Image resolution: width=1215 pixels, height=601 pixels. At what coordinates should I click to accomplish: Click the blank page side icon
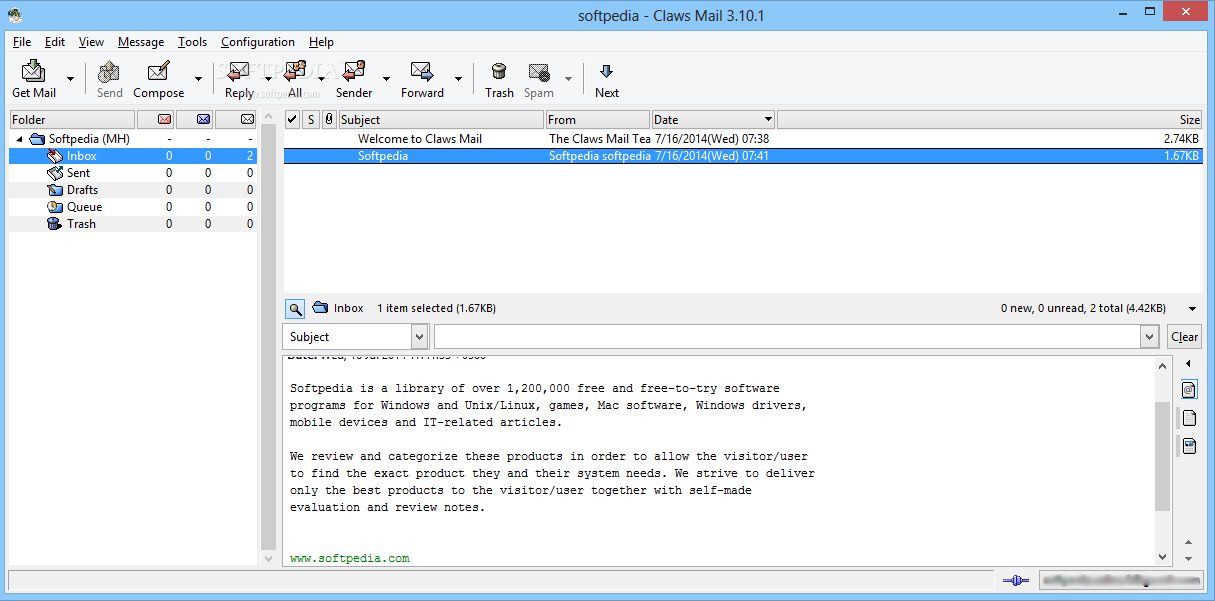pos(1189,418)
